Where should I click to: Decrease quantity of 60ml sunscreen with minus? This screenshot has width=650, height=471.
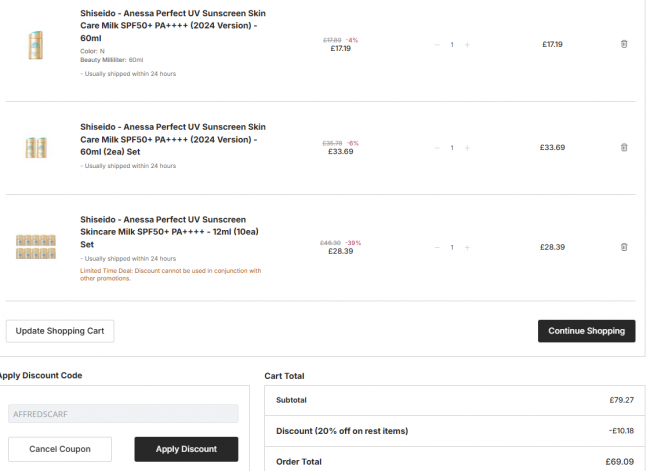tap(437, 44)
